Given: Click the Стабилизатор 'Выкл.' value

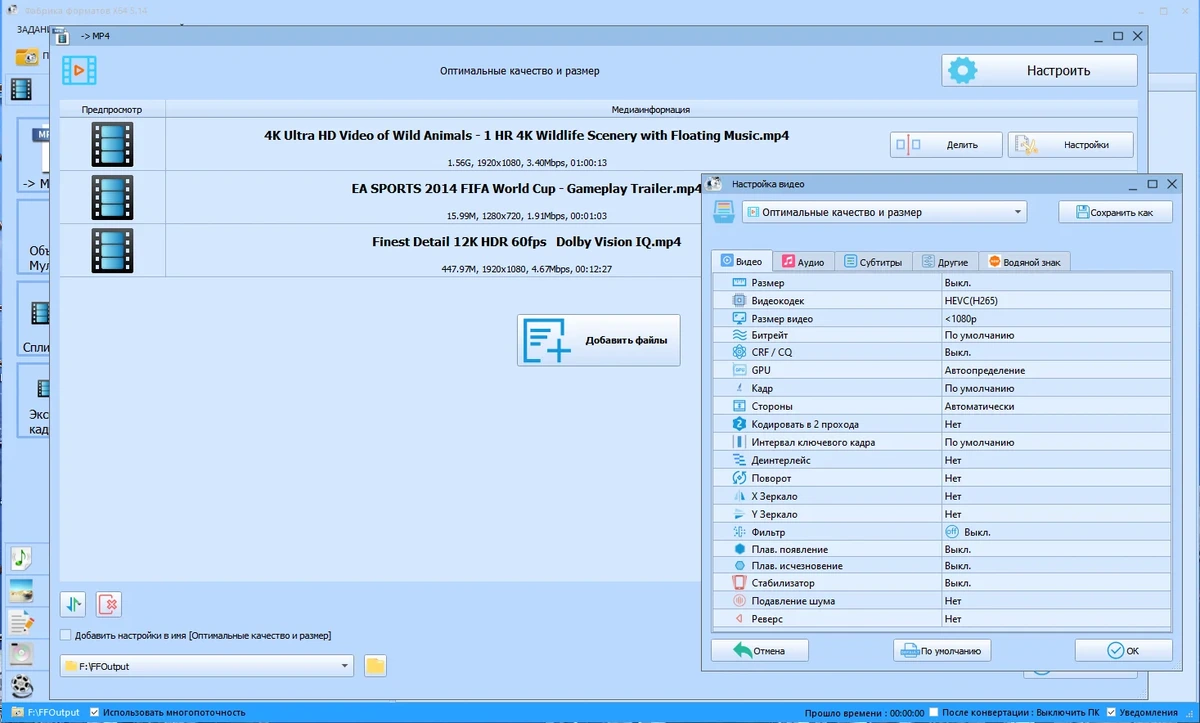Looking at the screenshot, I should click(1056, 583).
